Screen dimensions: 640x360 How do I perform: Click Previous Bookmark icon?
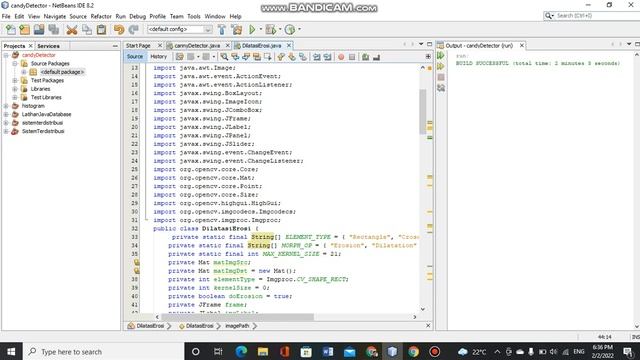[x=281, y=57]
